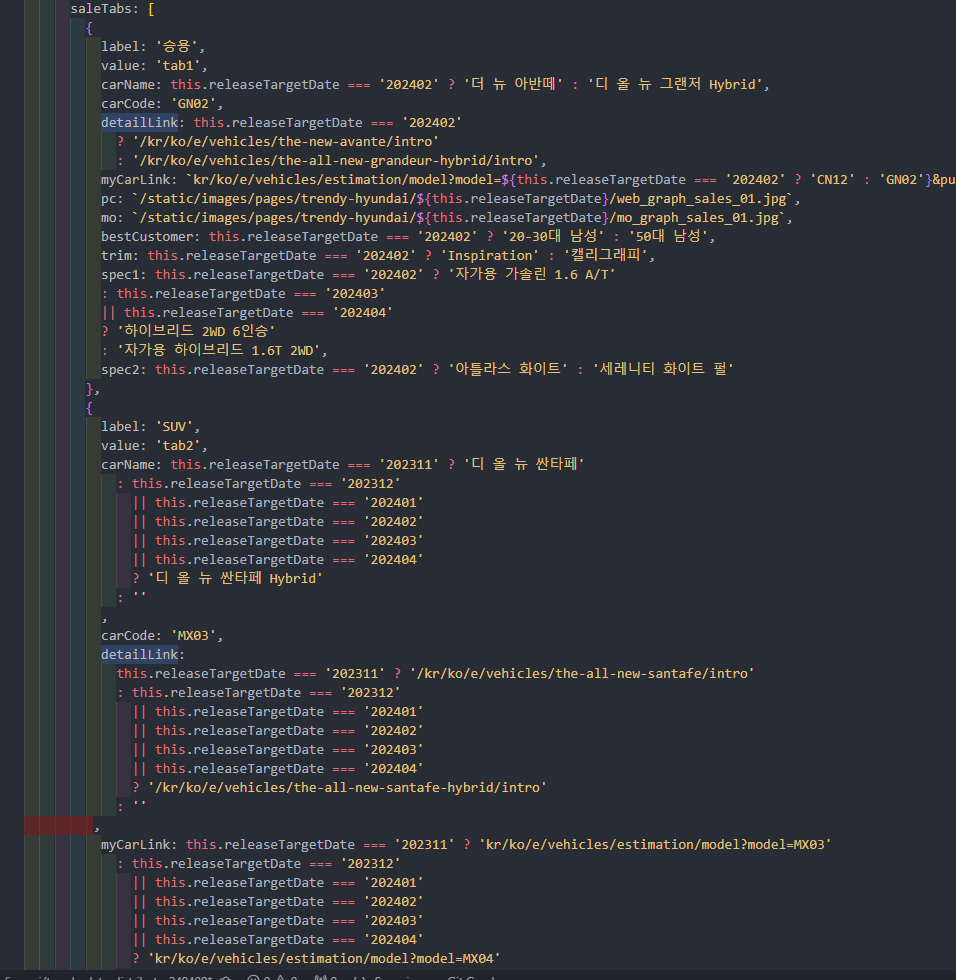The width and height of the screenshot is (956, 980).
Task: Place cursor on mo_graph_sales_01.jpg in mo line
Action: tap(698, 218)
